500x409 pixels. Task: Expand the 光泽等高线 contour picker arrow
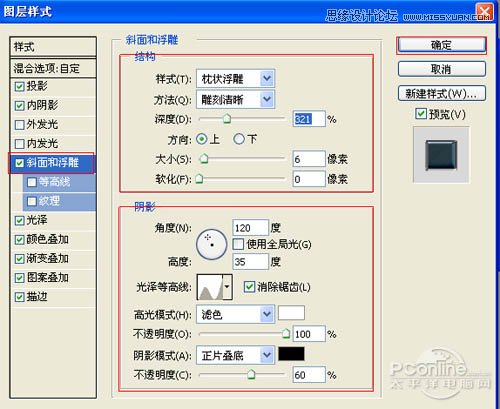tap(227, 287)
